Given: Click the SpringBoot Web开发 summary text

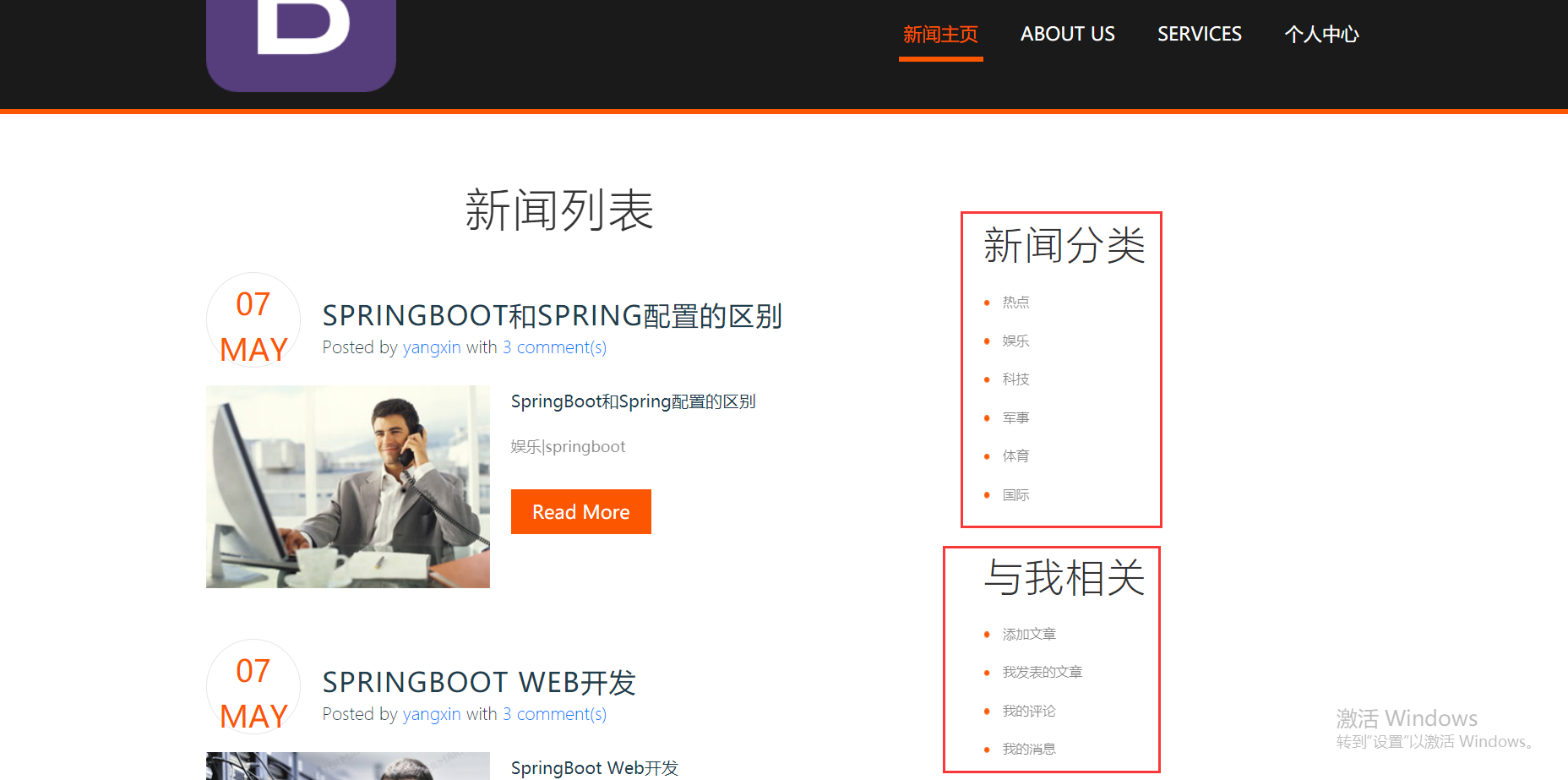Looking at the screenshot, I should 595,768.
